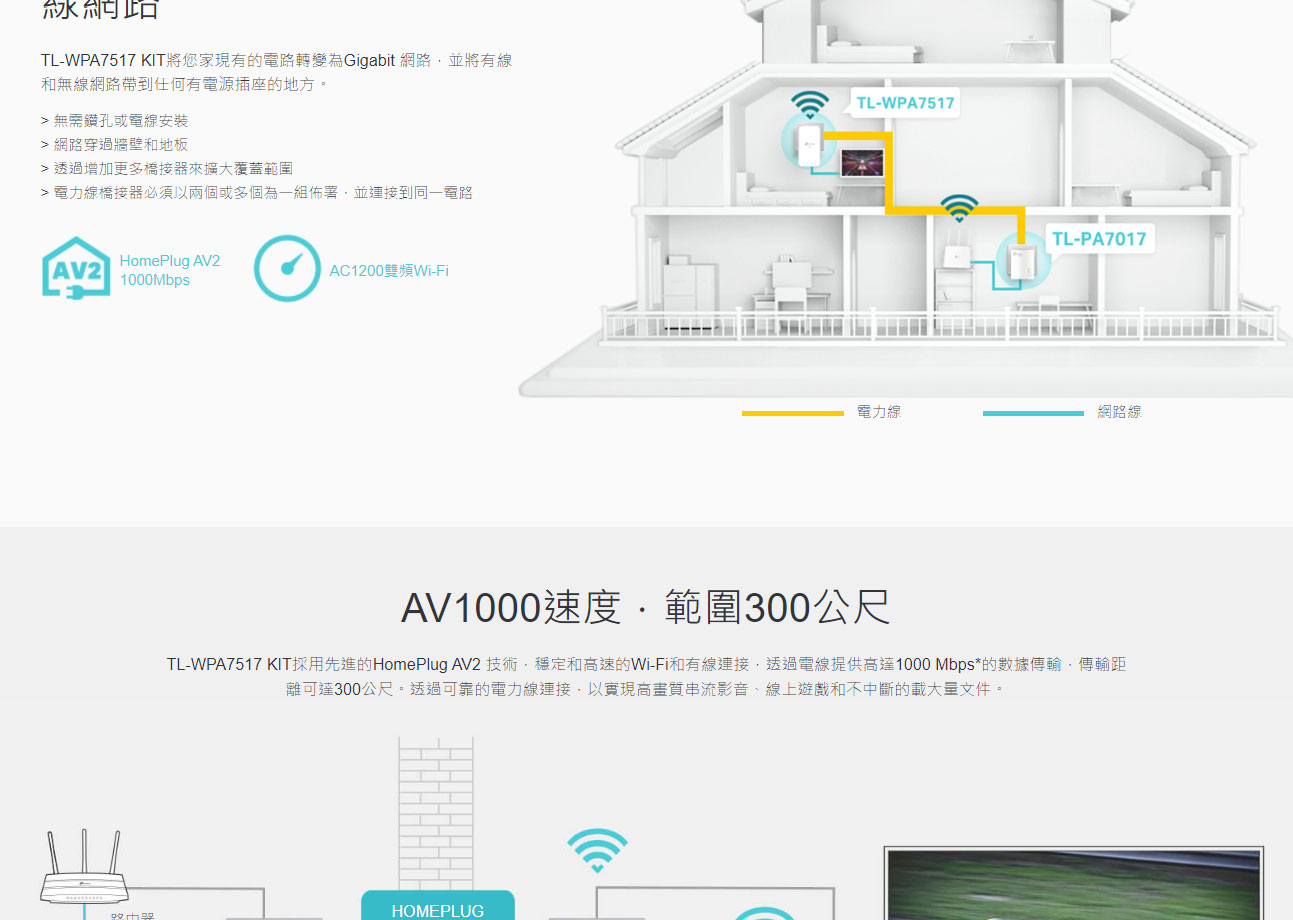Click the soccer field TV image
This screenshot has width=1293, height=920.
tap(1074, 884)
